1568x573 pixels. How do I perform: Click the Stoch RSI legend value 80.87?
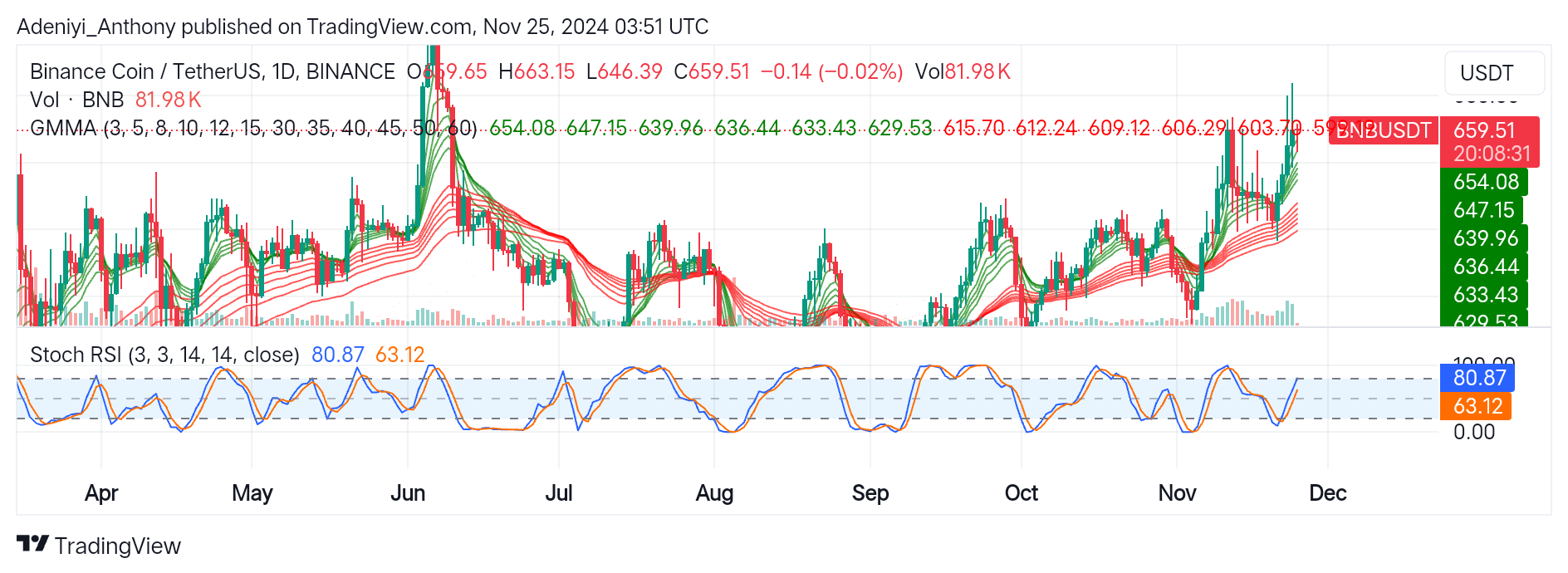pos(338,355)
